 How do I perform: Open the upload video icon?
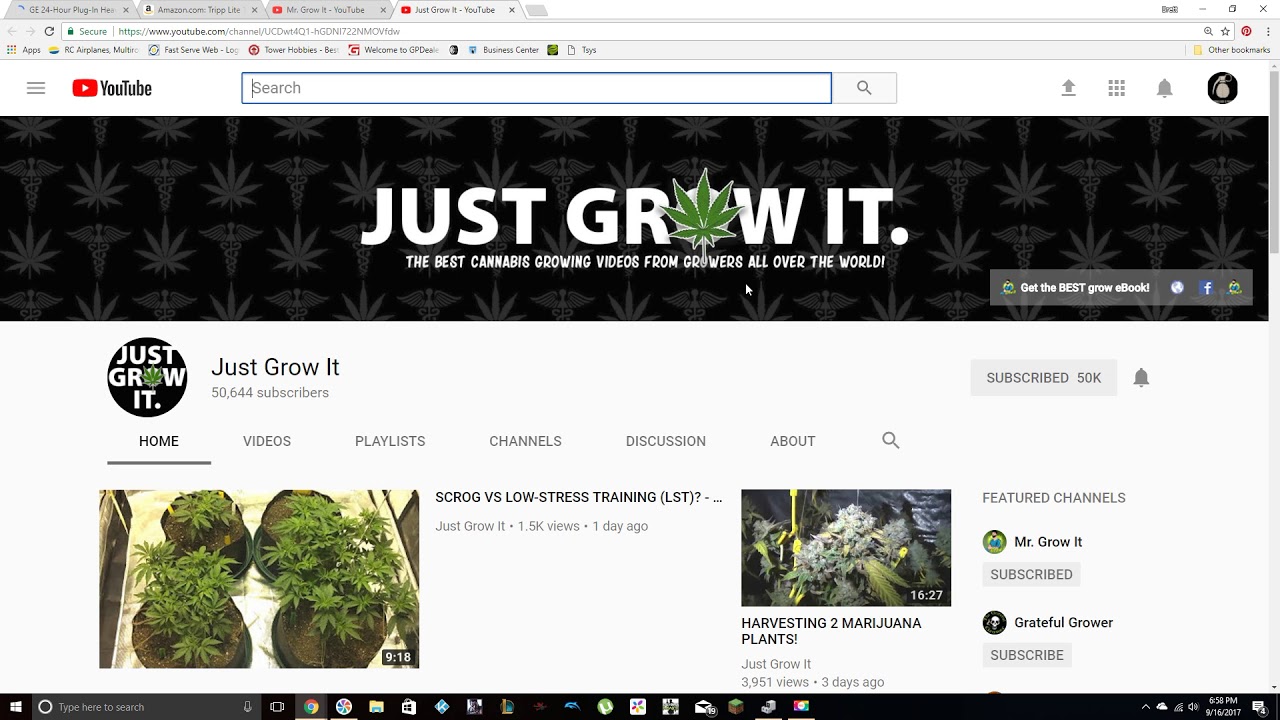pos(1068,88)
